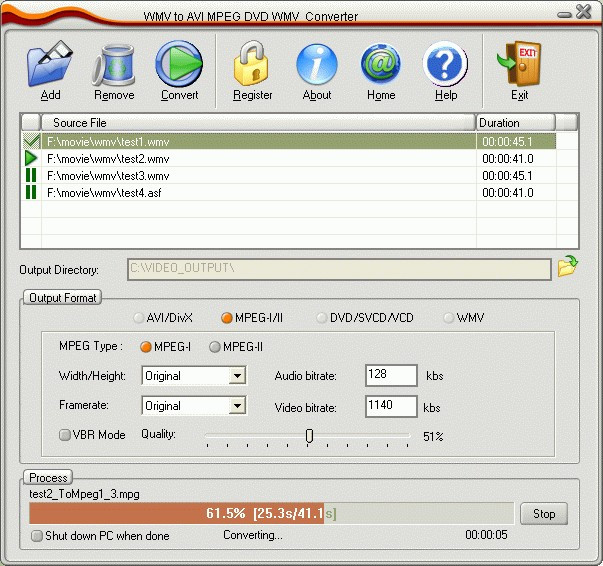Adjust the Quality slider handle

(309, 436)
